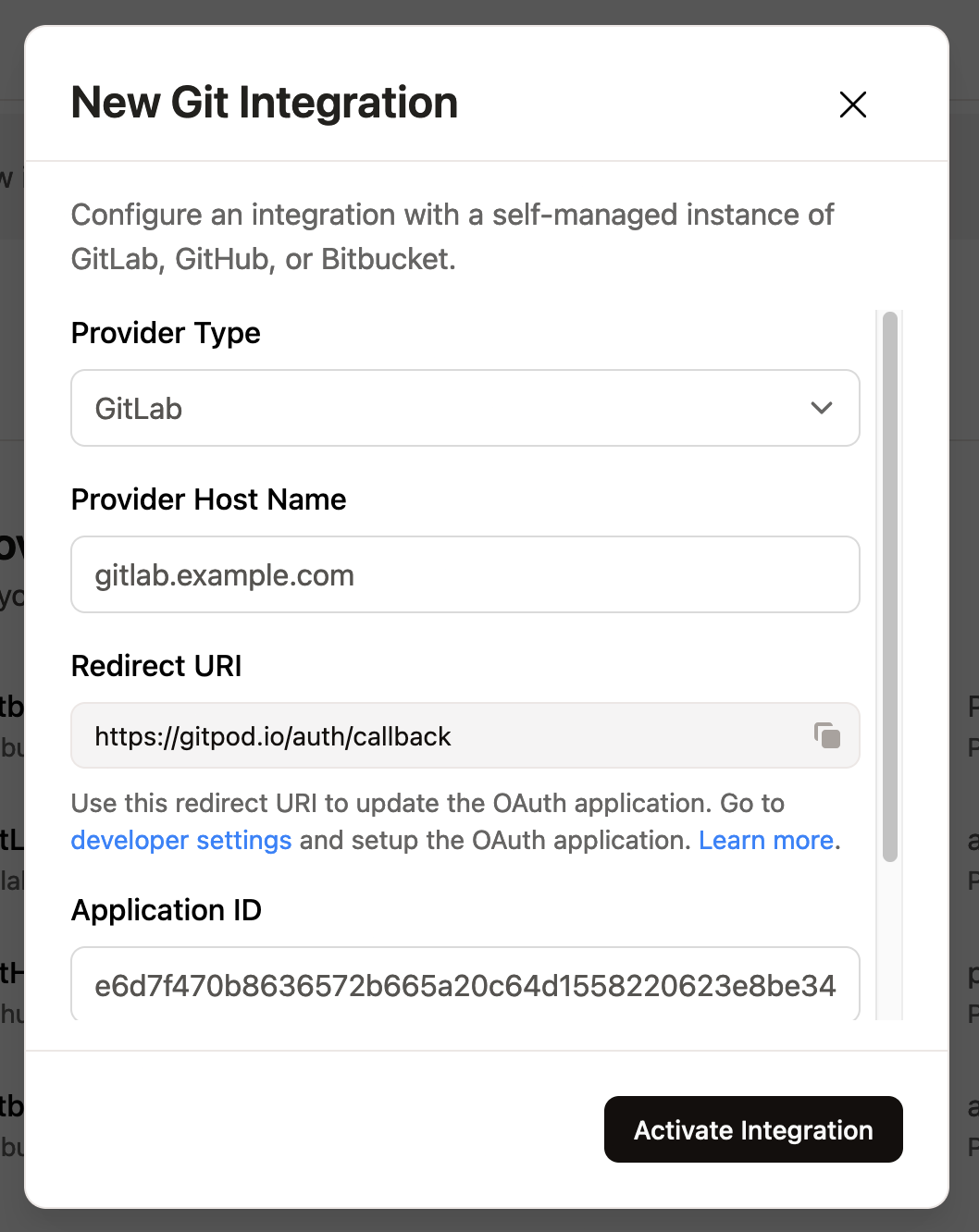
Task: Open the developer settings link
Action: [181, 840]
